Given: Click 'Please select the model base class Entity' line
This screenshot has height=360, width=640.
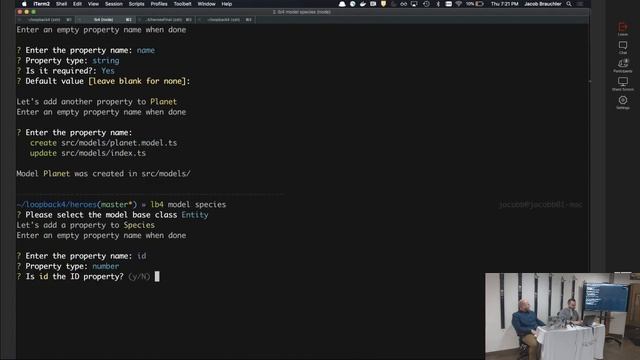Looking at the screenshot, I should click(112, 215).
